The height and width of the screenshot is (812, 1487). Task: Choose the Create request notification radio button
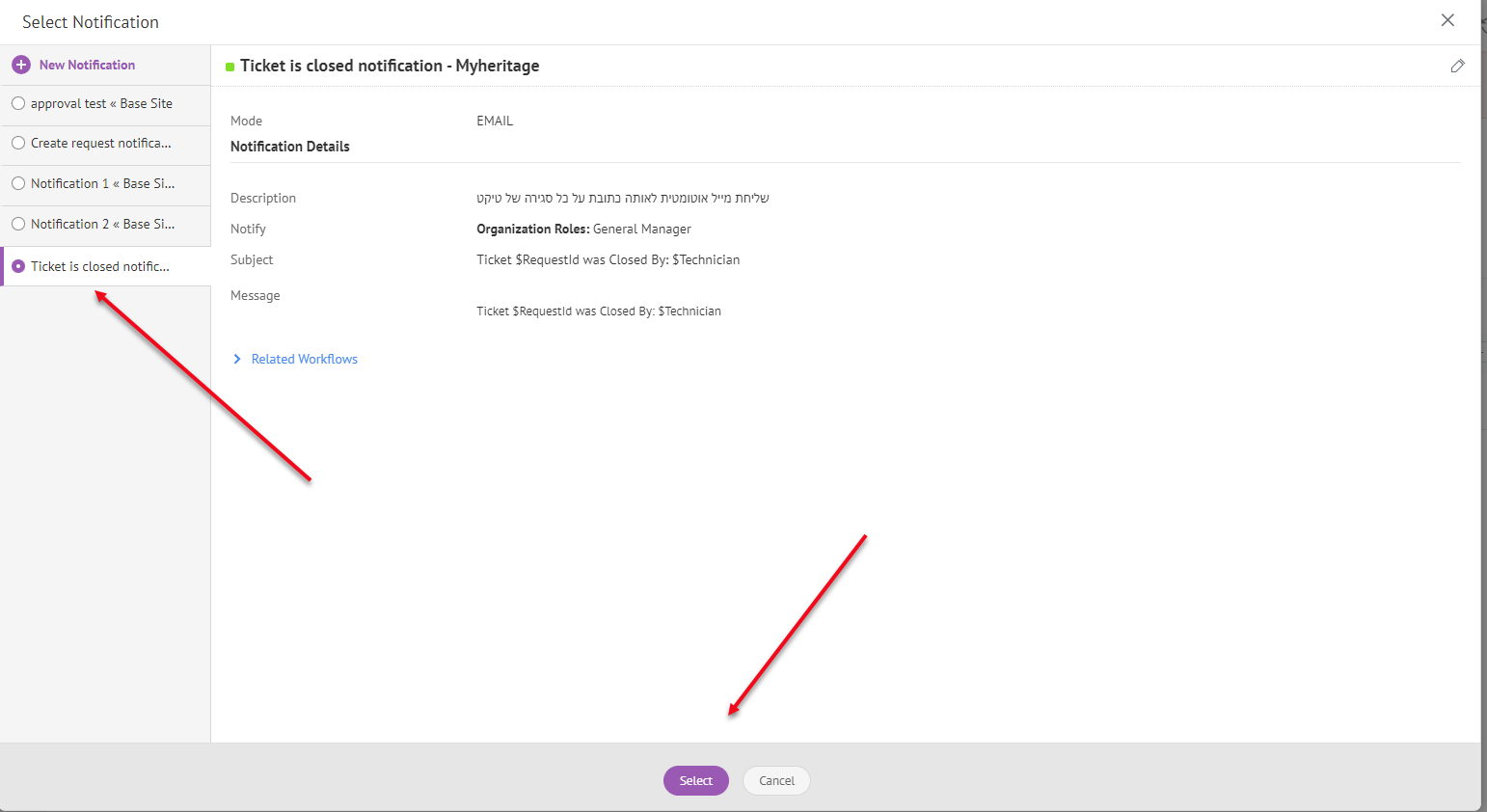[18, 143]
